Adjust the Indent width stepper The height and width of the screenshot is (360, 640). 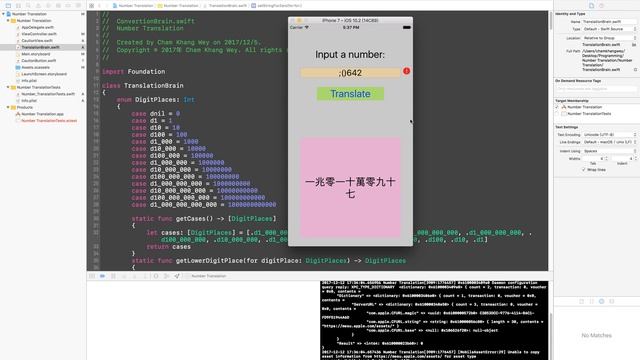[x=635, y=158]
